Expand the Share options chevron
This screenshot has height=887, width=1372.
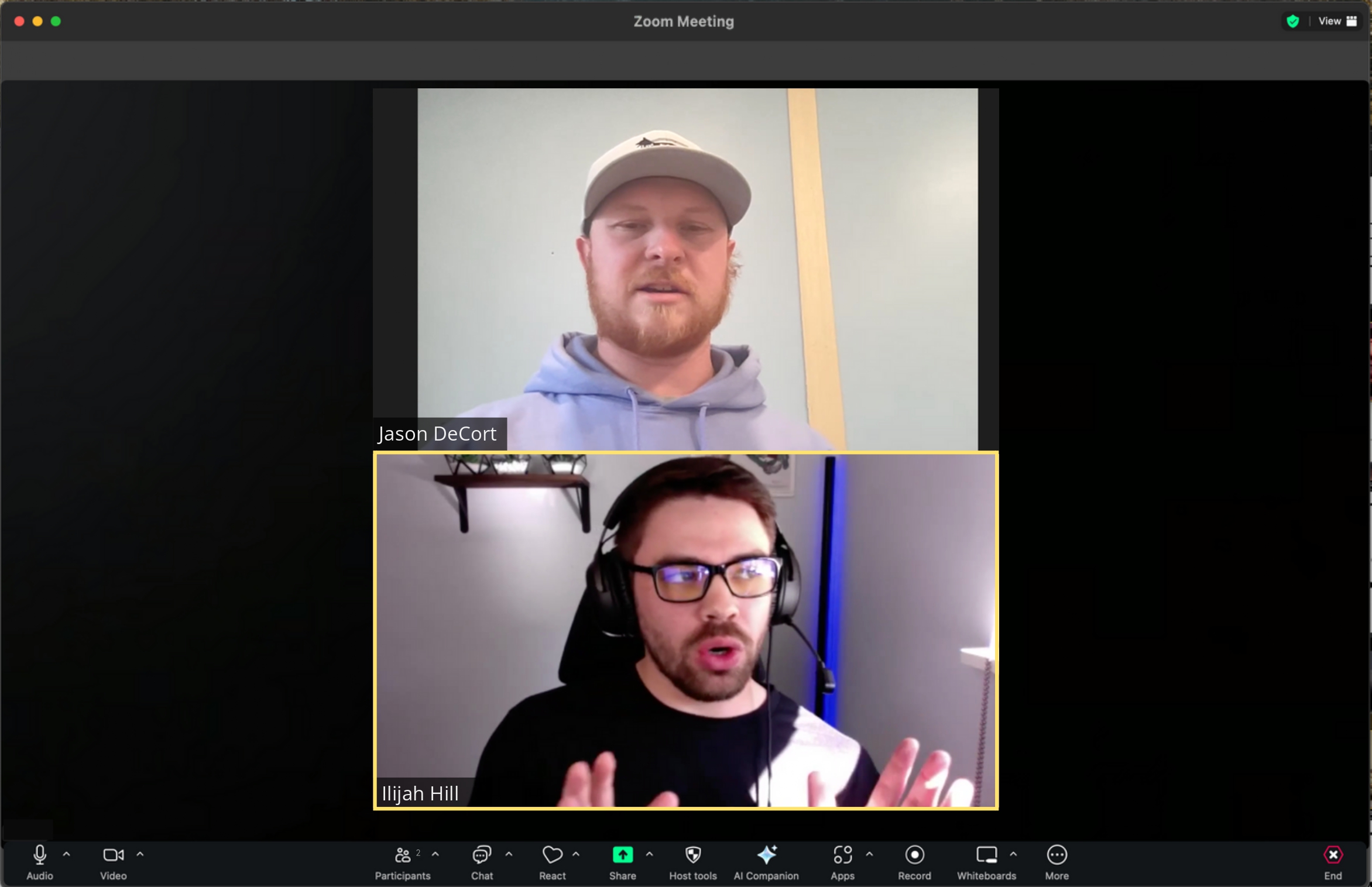tap(649, 854)
